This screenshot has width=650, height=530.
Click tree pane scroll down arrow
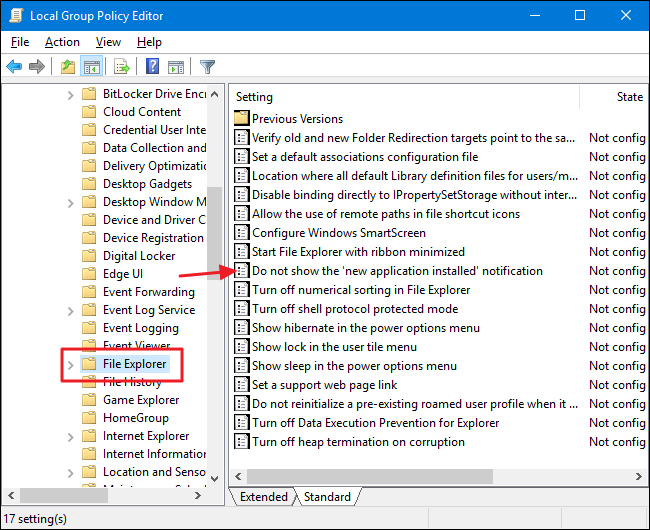click(214, 479)
